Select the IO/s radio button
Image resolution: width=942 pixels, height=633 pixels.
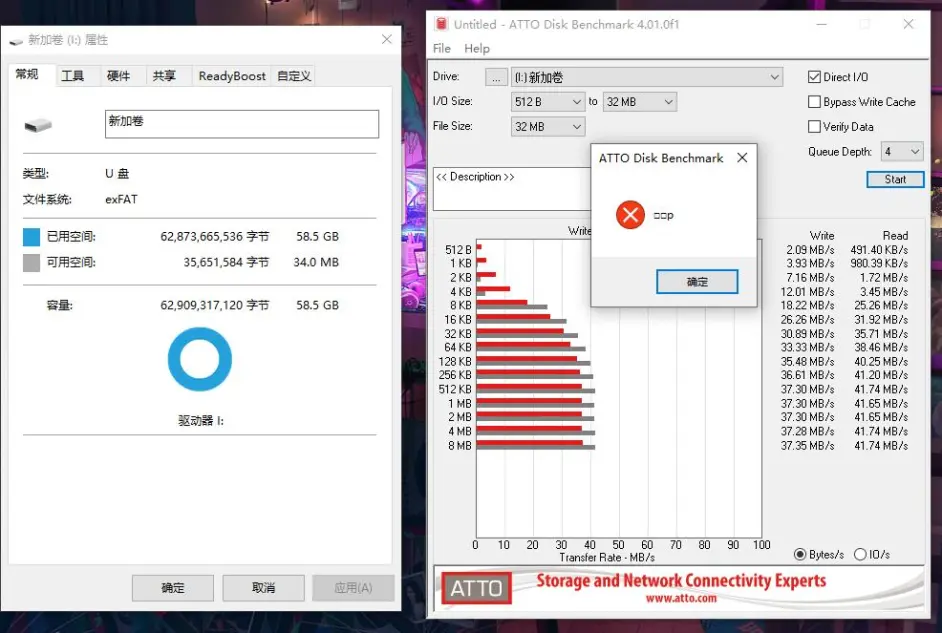(860, 554)
